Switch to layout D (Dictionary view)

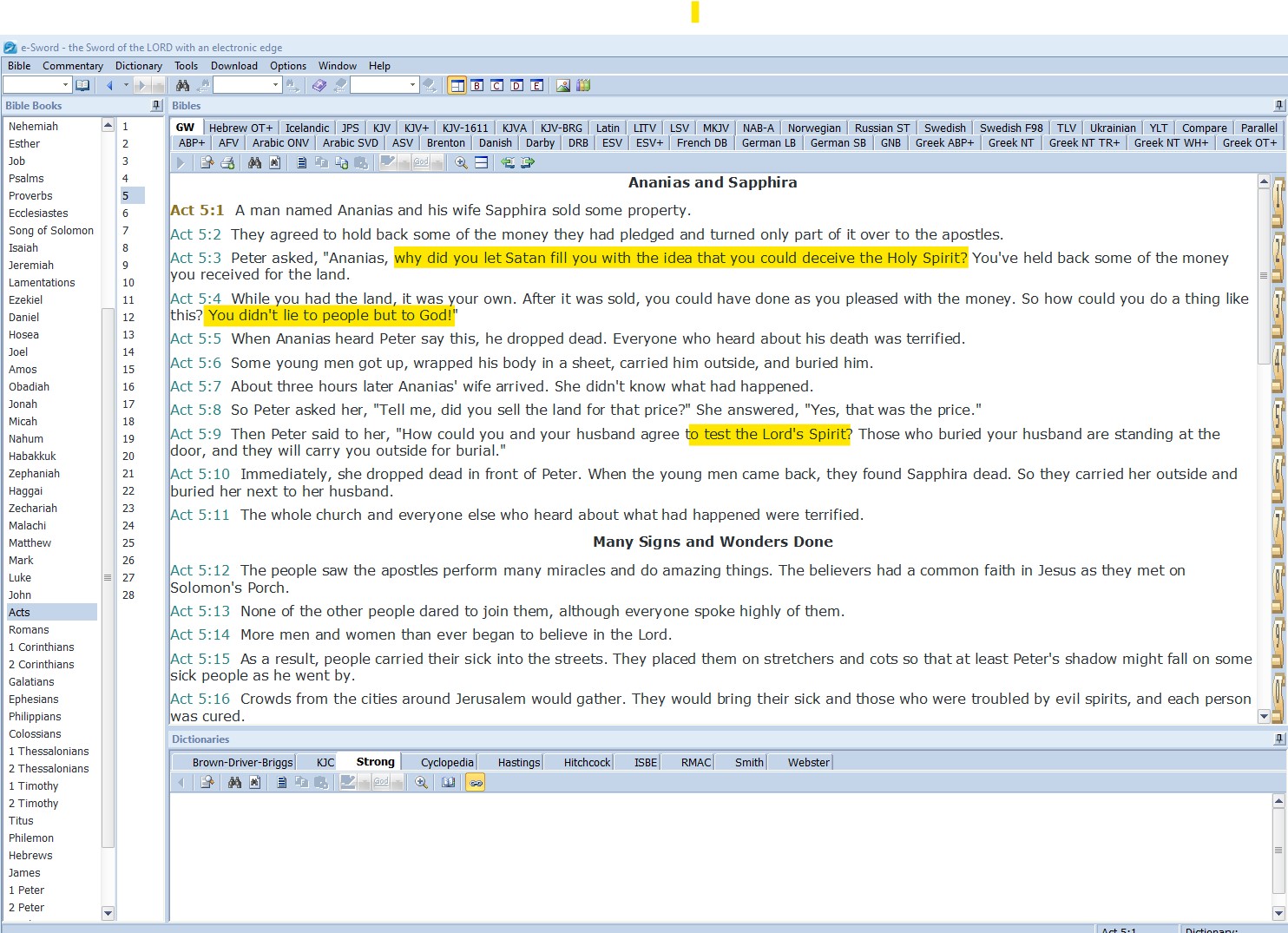coord(517,85)
